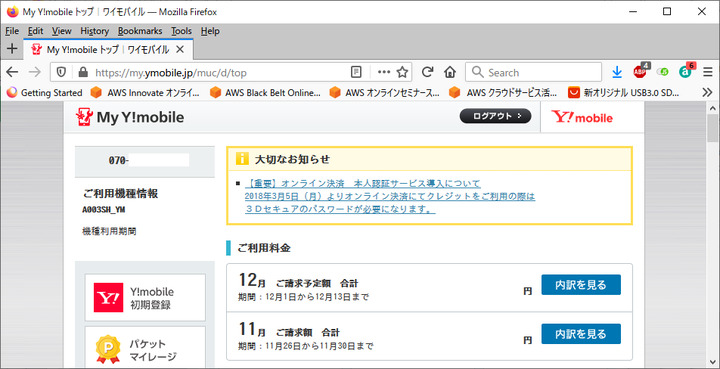720x369 pixels.
Task: Click the 期間:12月1日から12月13日まで text
Action: coord(303,297)
